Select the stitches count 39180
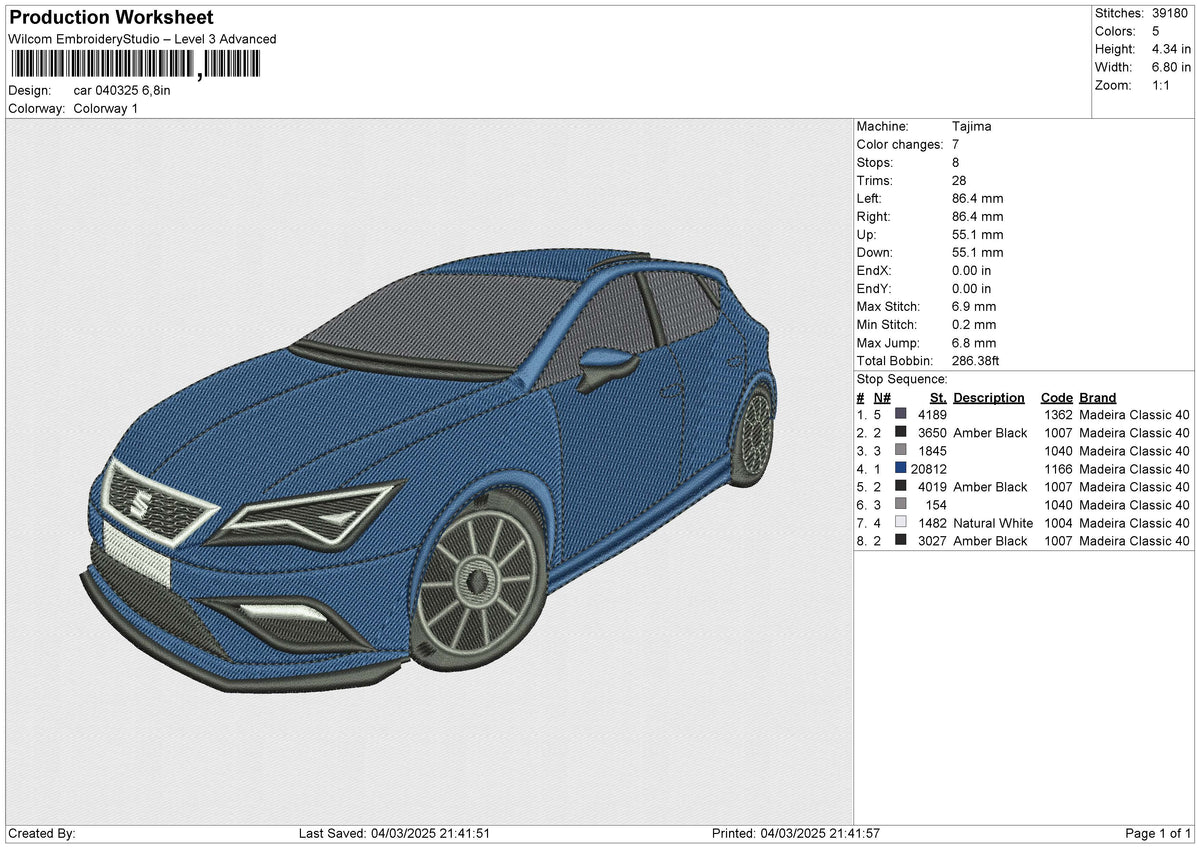1200x848 pixels. 1171,13
